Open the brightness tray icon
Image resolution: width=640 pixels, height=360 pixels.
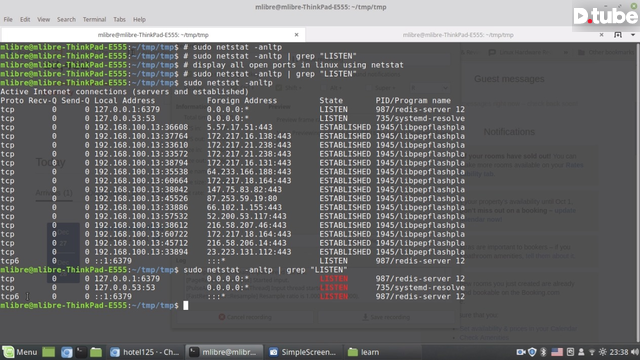click(602, 352)
